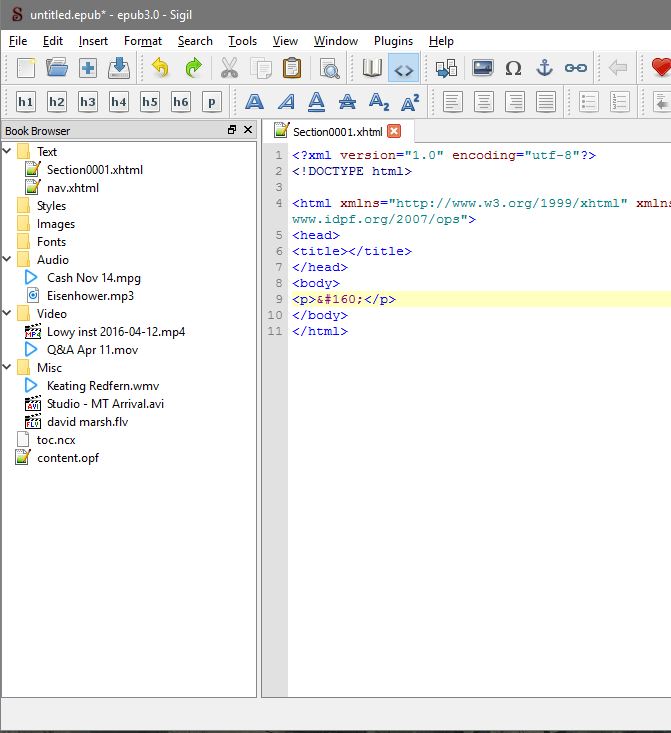
Task: Switch to Book View with the open book icon
Action: 373,69
